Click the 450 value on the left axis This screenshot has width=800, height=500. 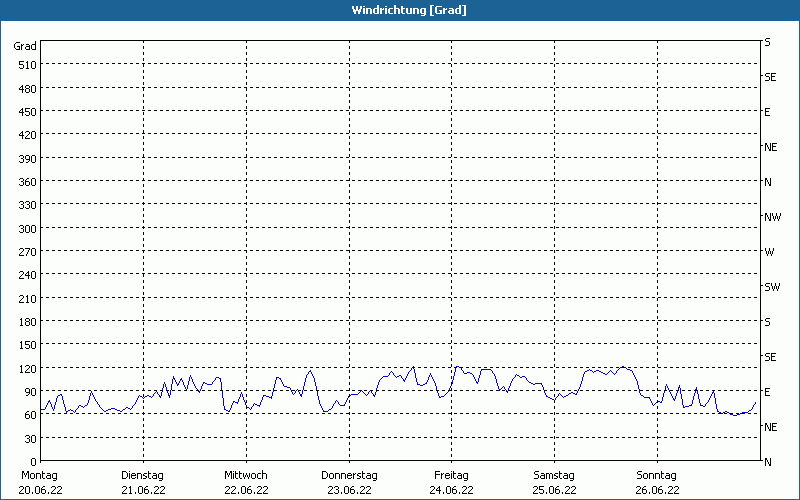[27, 112]
